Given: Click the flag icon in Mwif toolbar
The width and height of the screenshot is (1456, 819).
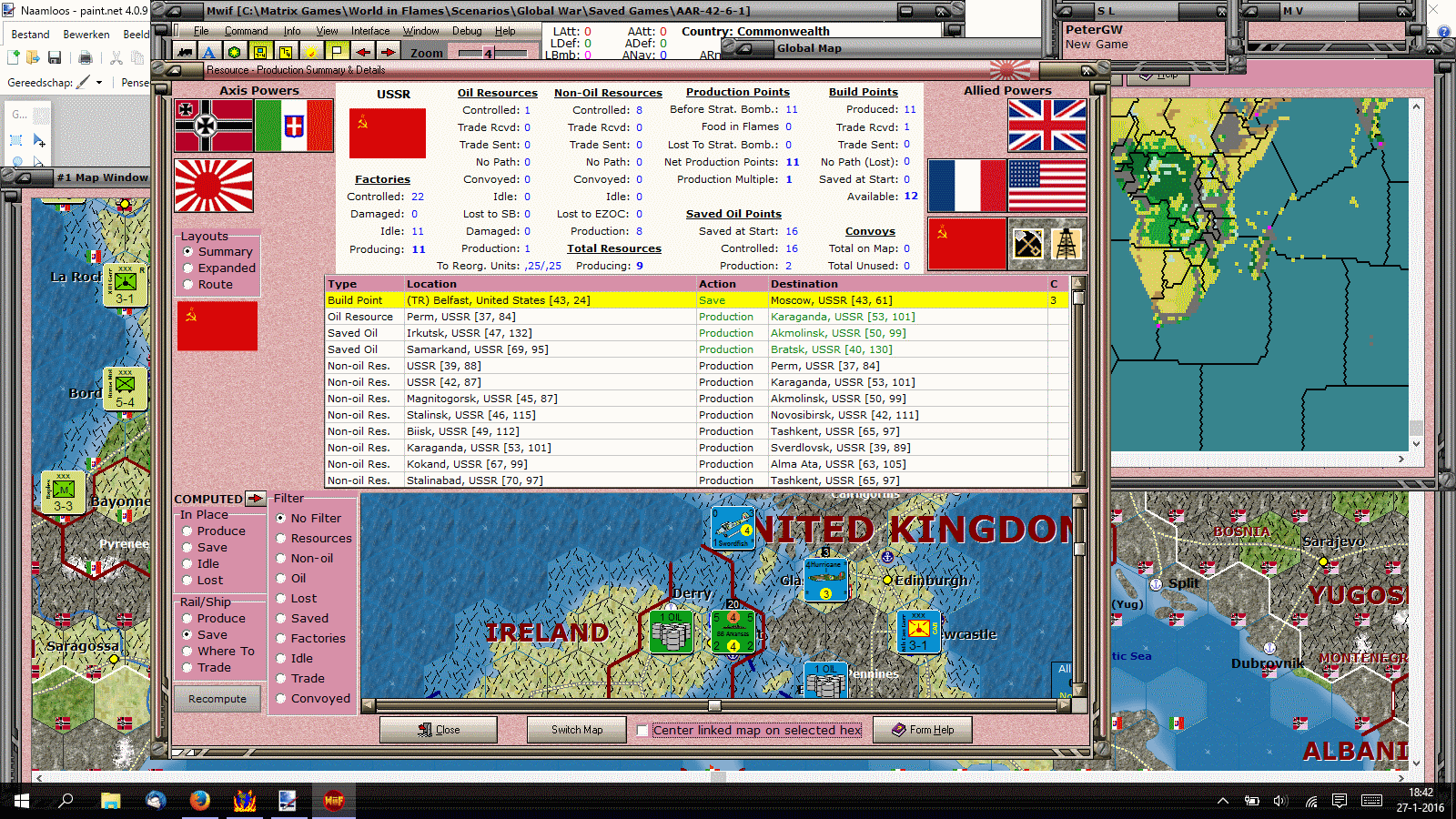Looking at the screenshot, I should point(337,53).
